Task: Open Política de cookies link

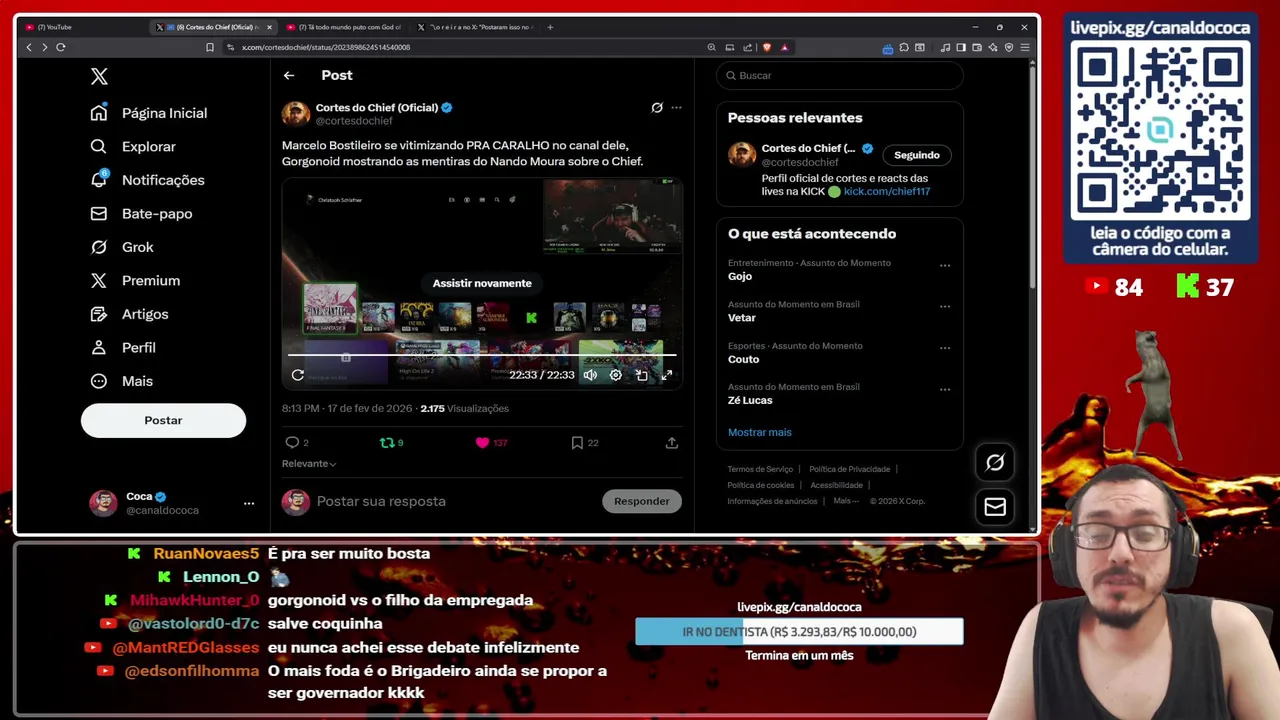Action: click(761, 485)
